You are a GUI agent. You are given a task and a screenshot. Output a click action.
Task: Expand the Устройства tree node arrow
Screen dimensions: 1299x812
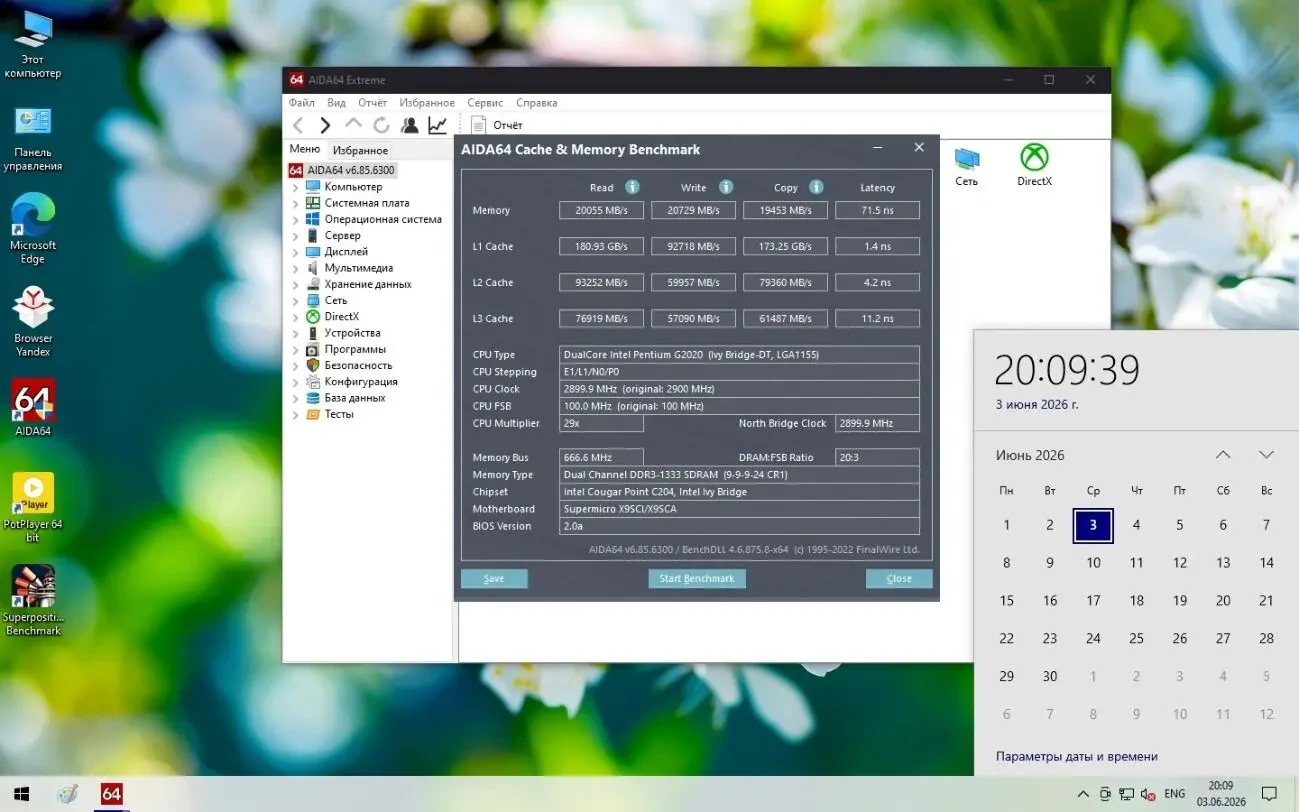pos(295,333)
